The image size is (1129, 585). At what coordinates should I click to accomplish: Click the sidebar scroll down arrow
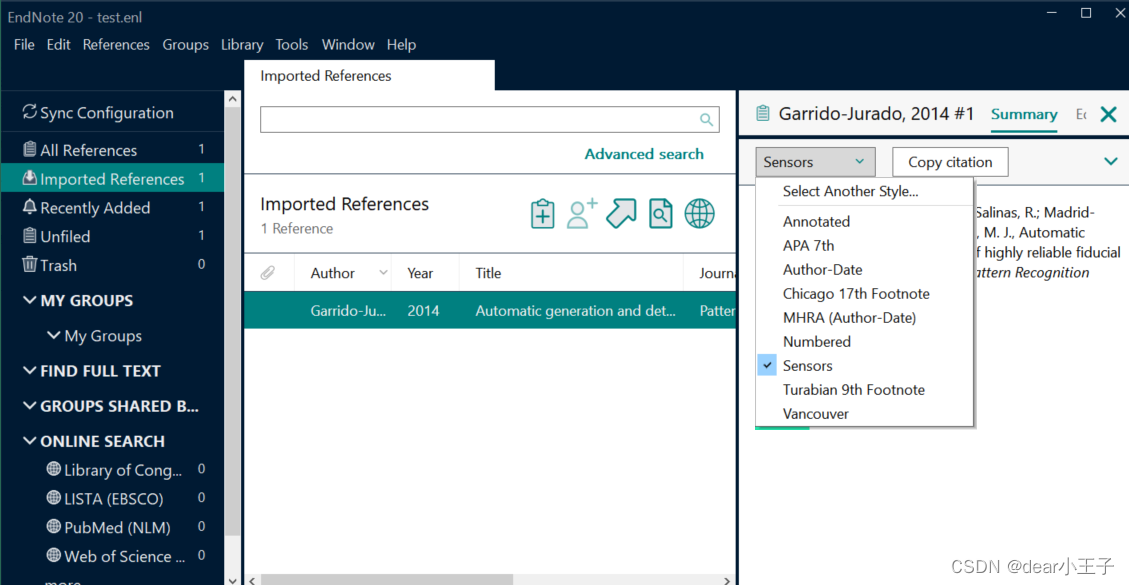coord(233,579)
